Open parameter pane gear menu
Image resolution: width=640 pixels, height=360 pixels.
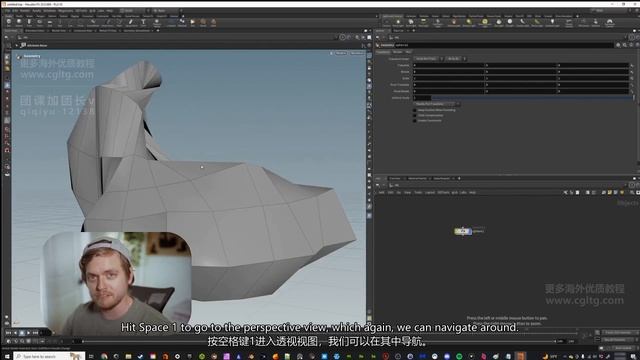pos(618,45)
